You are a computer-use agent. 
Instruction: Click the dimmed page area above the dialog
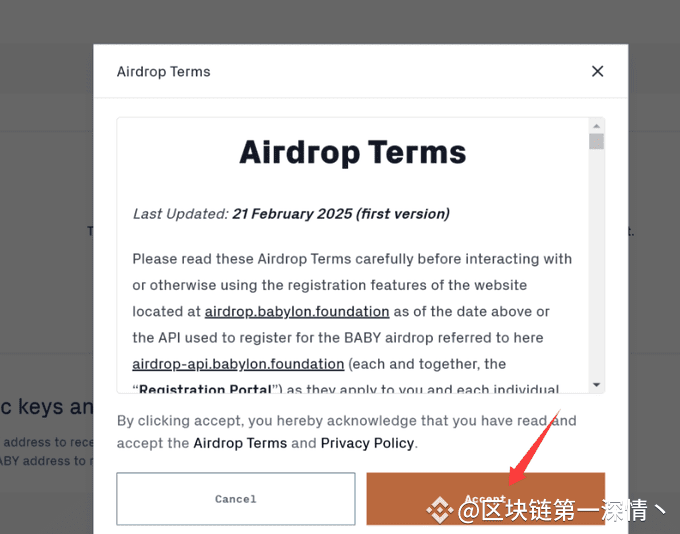click(340, 22)
